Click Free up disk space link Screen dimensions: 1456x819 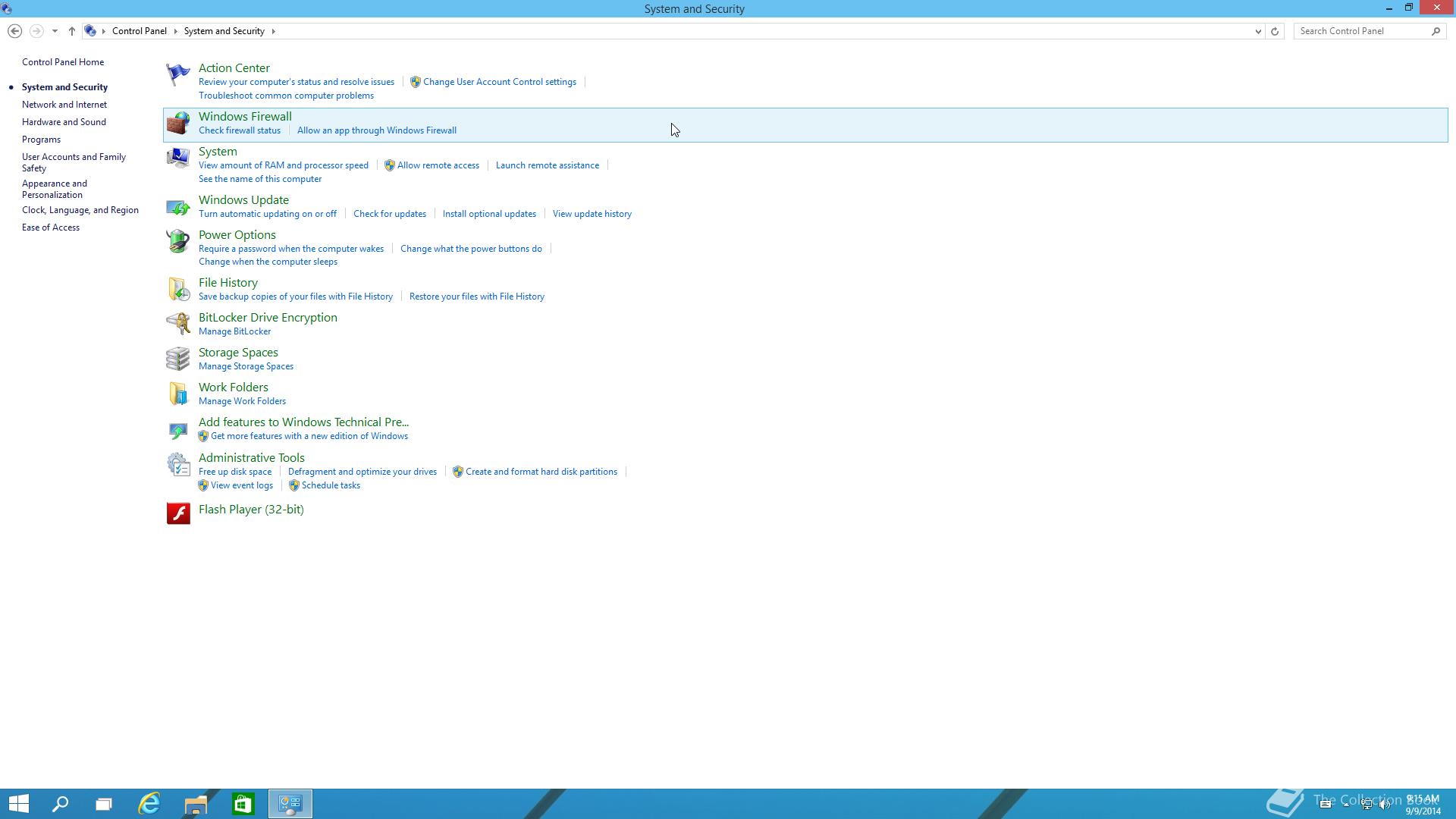pos(235,472)
